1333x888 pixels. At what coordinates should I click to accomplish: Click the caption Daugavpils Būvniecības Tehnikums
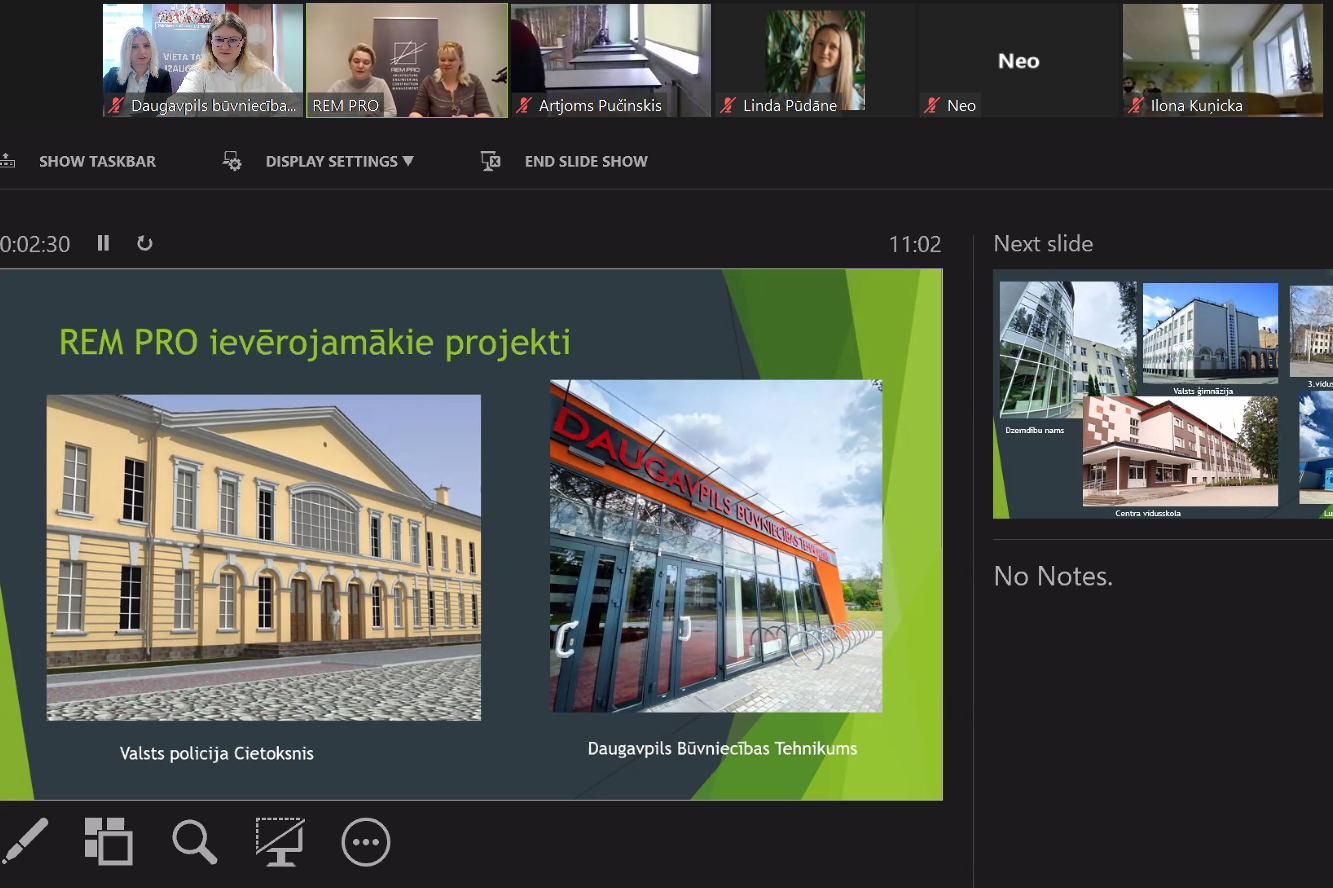pos(722,748)
